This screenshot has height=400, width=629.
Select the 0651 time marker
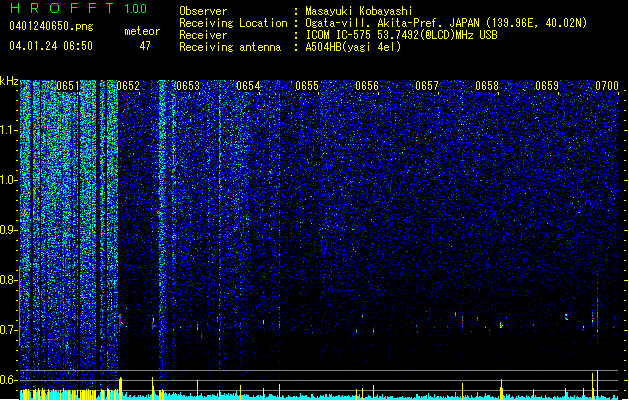(68, 86)
